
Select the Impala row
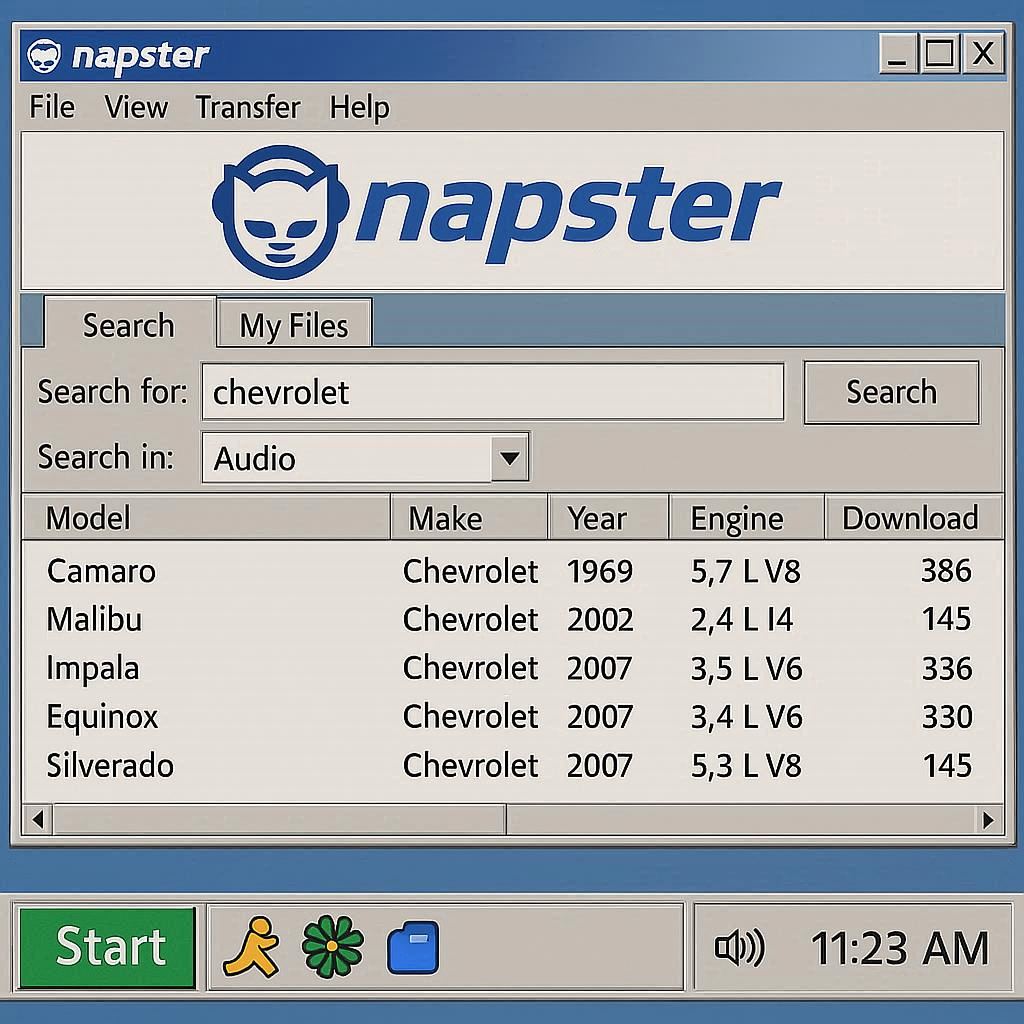(x=511, y=668)
